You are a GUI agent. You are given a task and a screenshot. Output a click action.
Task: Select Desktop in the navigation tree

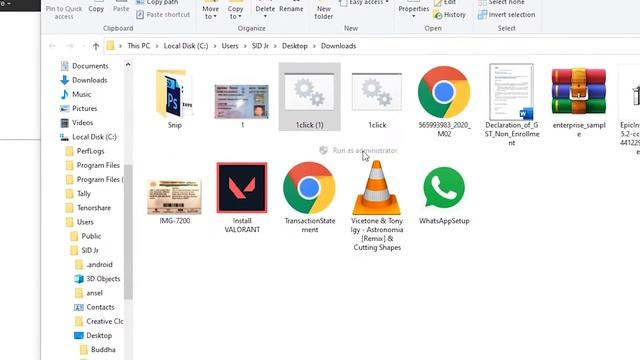click(93, 336)
